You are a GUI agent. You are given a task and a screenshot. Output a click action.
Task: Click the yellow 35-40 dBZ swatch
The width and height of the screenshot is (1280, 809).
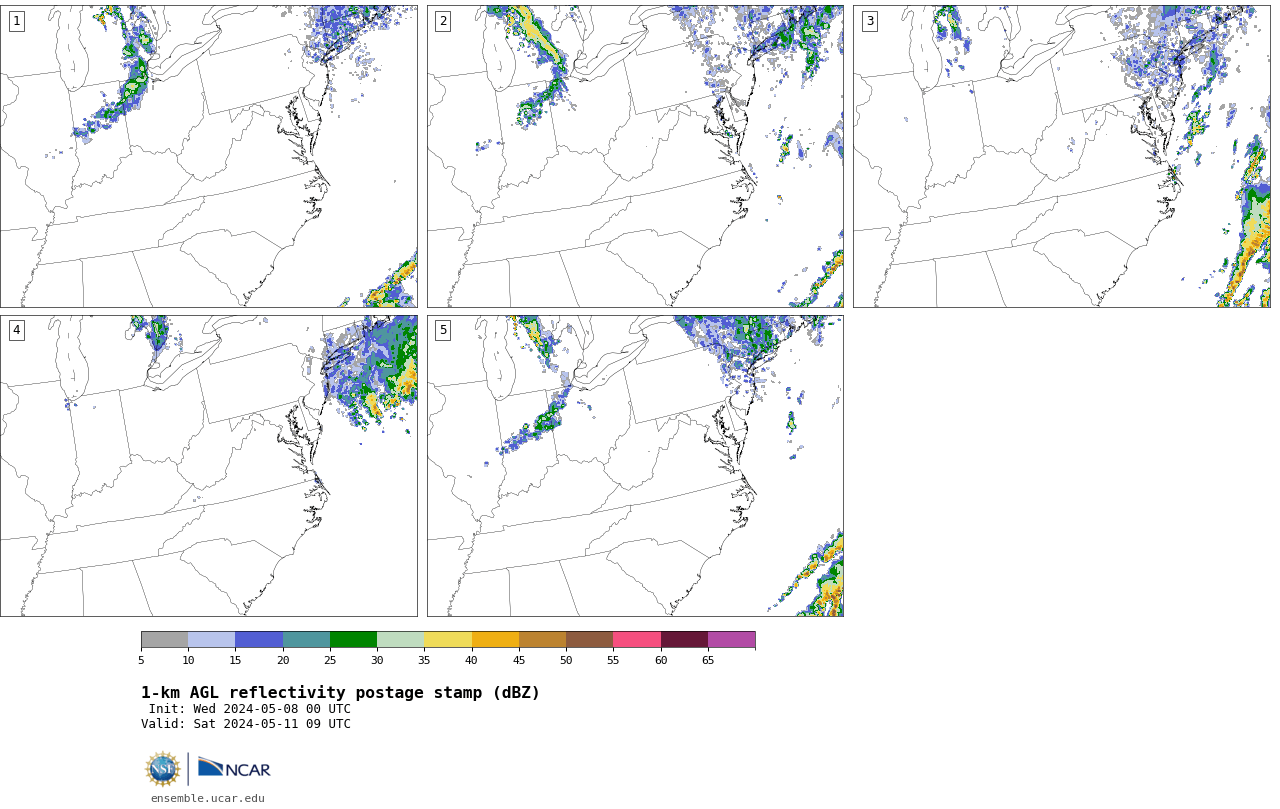[448, 640]
